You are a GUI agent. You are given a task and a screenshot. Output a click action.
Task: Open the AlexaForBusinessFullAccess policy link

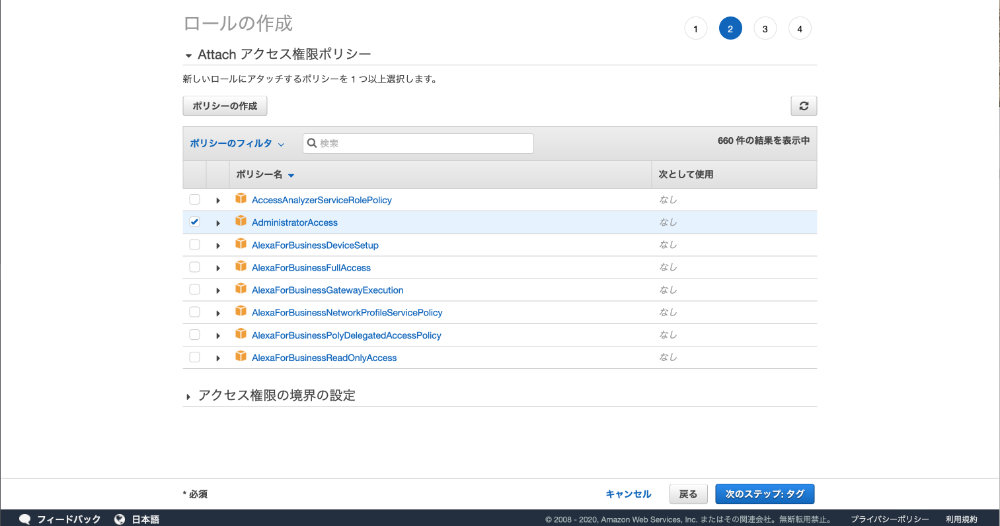[311, 268]
